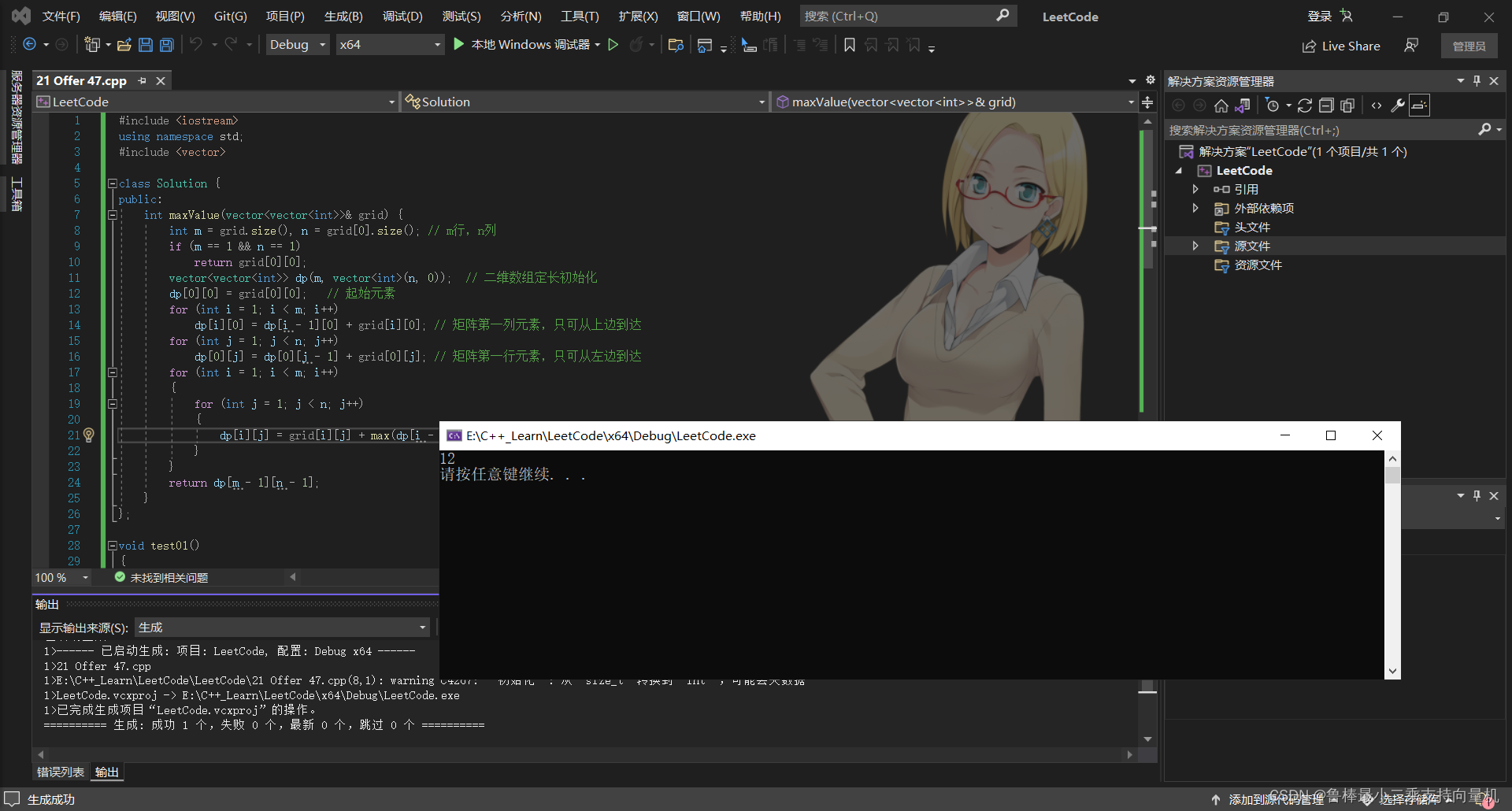
Task: Open the 服务器资源管理器 side tab
Action: (17, 117)
